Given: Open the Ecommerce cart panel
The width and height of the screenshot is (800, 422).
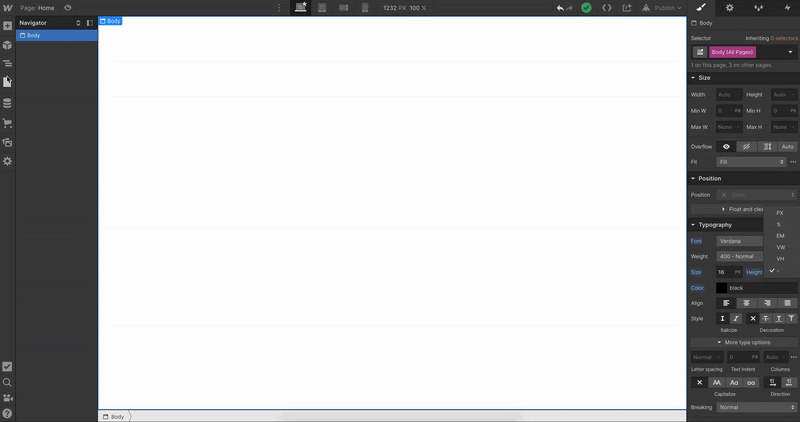Looking at the screenshot, I should pyautogui.click(x=8, y=123).
